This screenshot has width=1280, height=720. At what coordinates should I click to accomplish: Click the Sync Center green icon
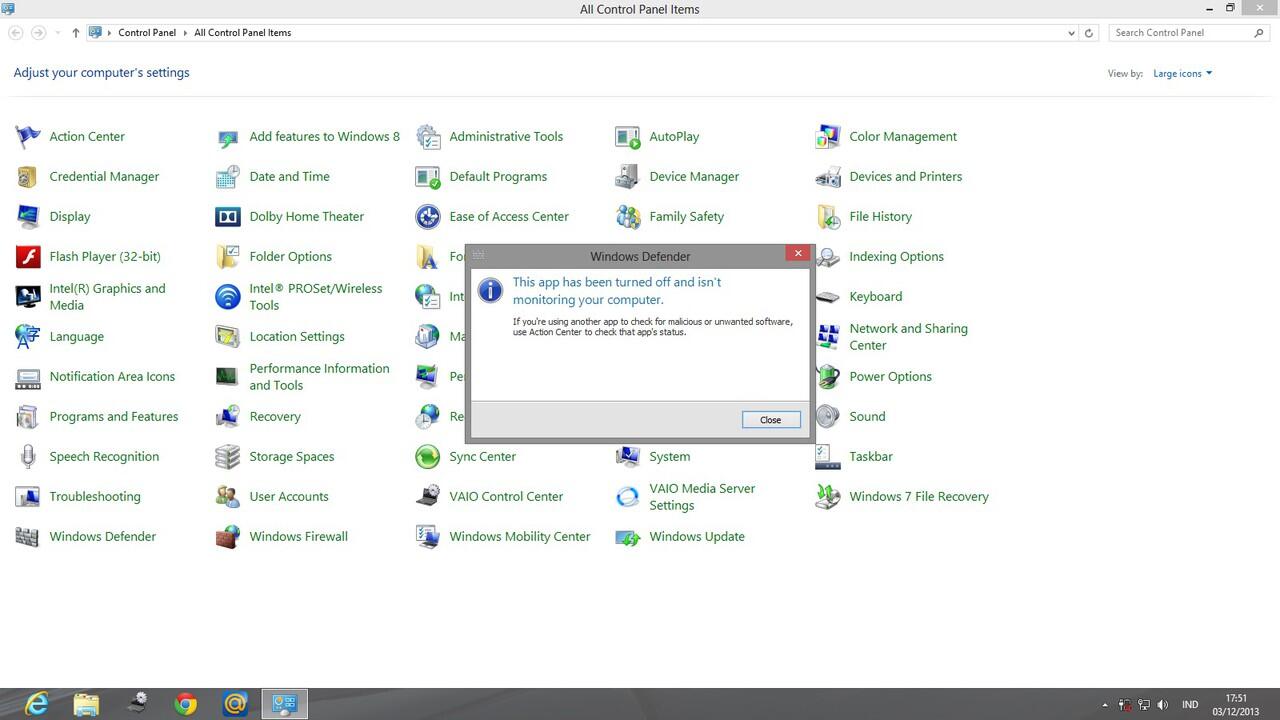tap(428, 457)
